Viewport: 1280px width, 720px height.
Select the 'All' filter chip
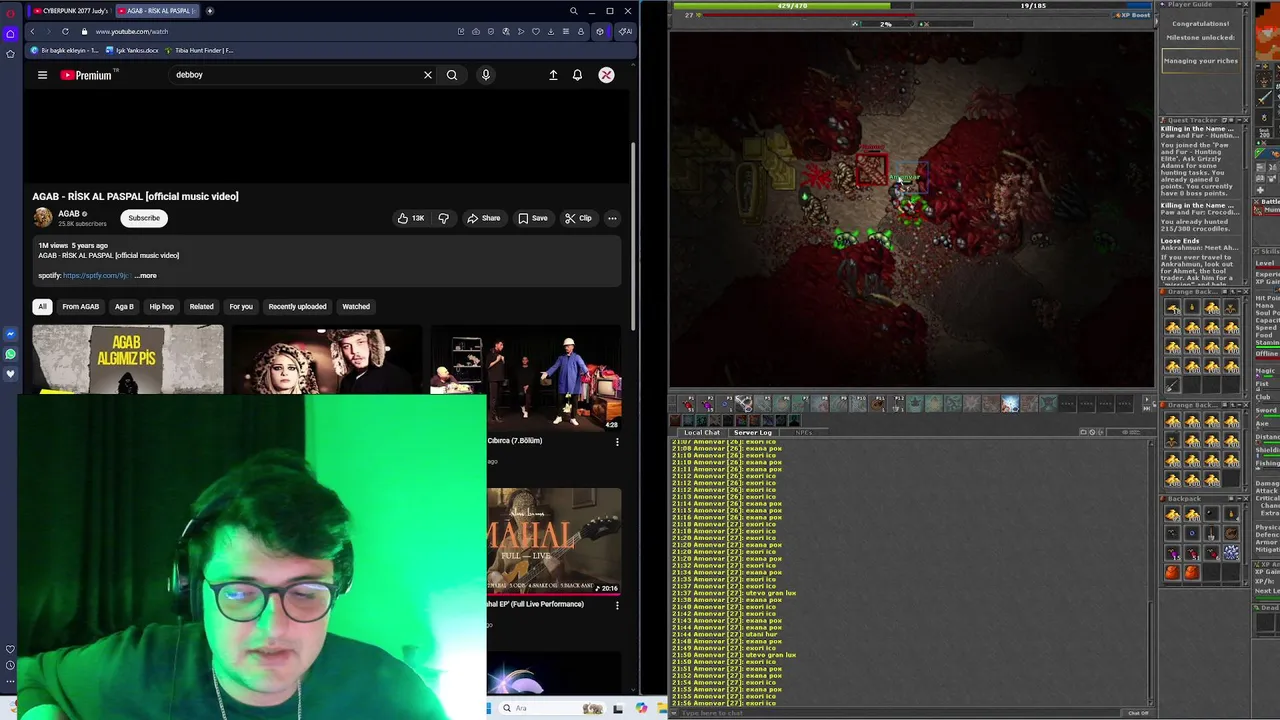[x=42, y=307]
